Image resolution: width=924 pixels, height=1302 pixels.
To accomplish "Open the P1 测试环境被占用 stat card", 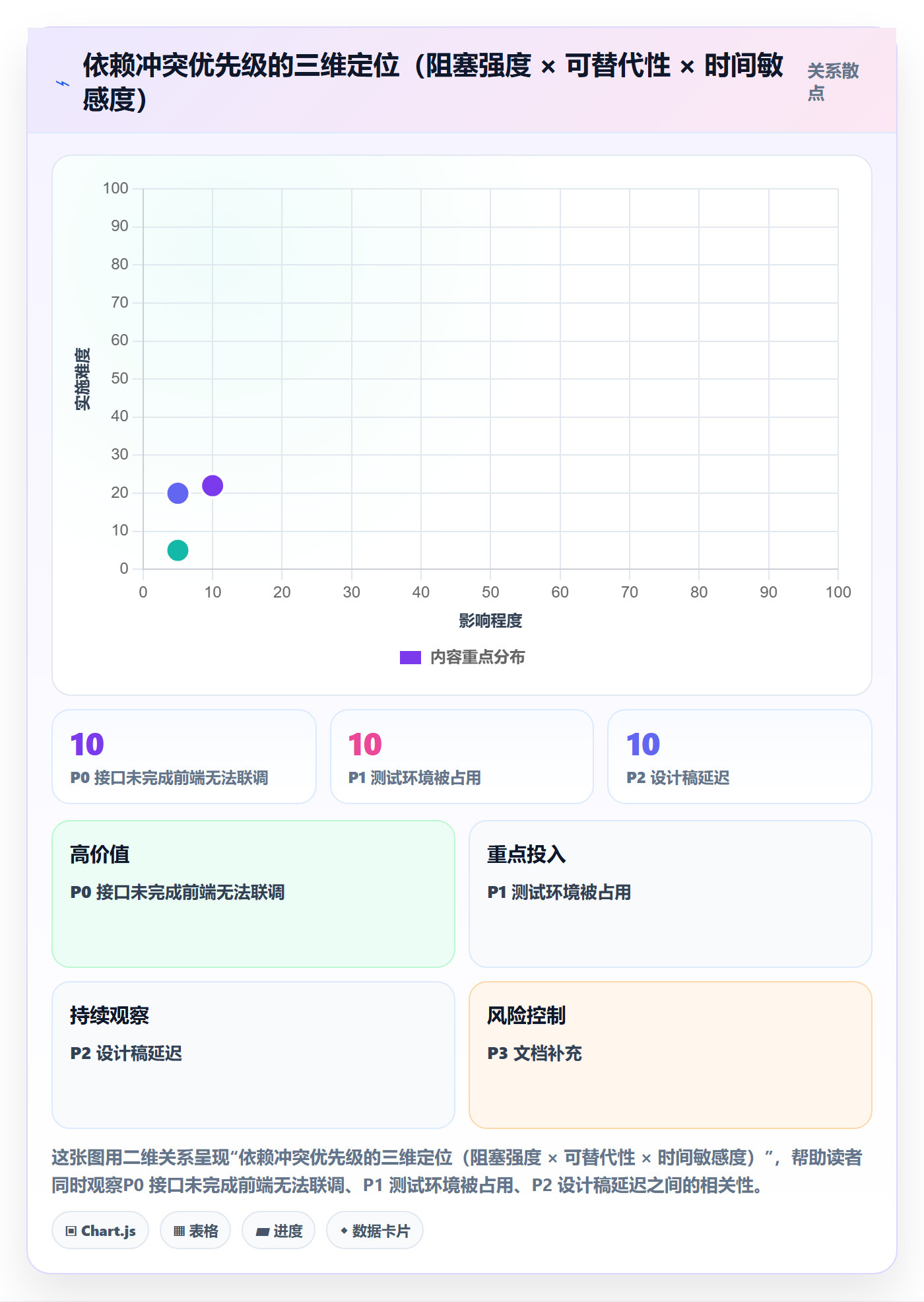I will 462,757.
